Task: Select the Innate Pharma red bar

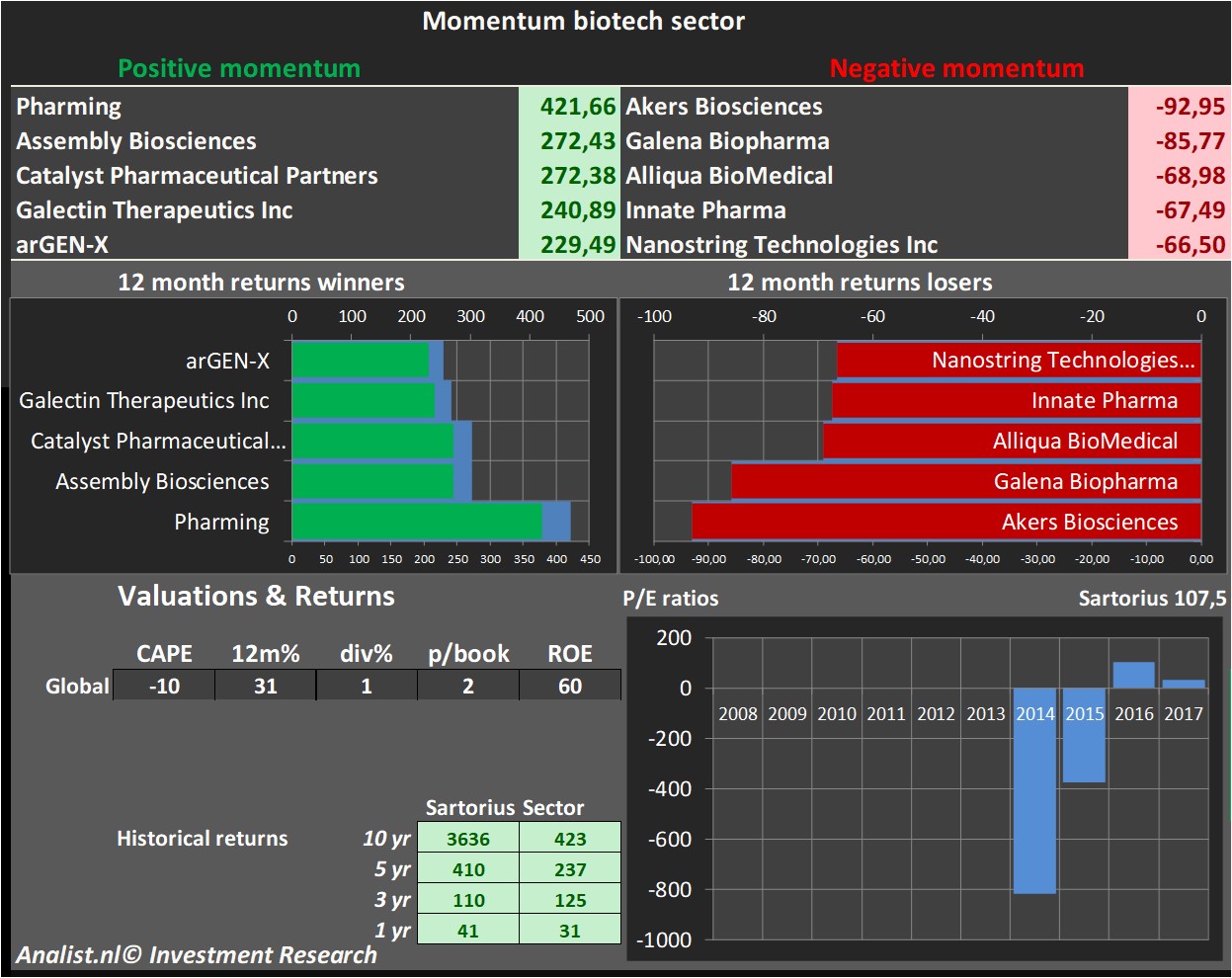Action: [1017, 400]
